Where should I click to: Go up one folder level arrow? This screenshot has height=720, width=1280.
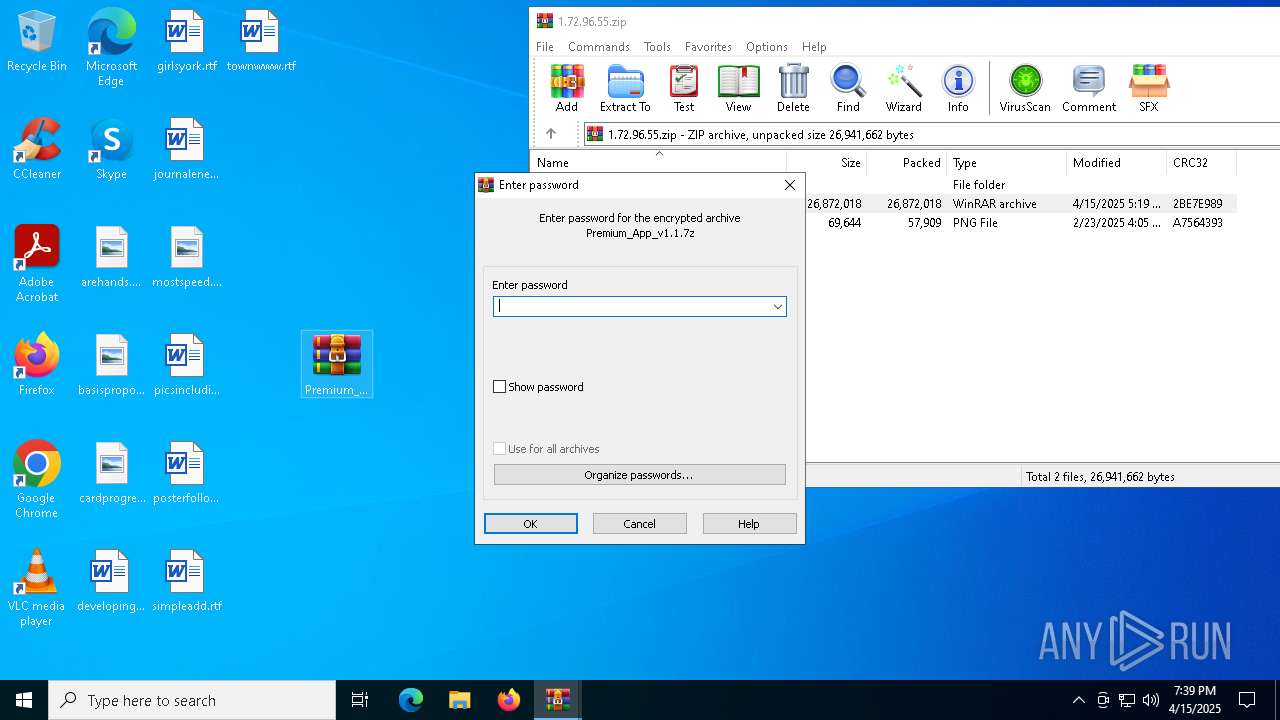coord(550,134)
